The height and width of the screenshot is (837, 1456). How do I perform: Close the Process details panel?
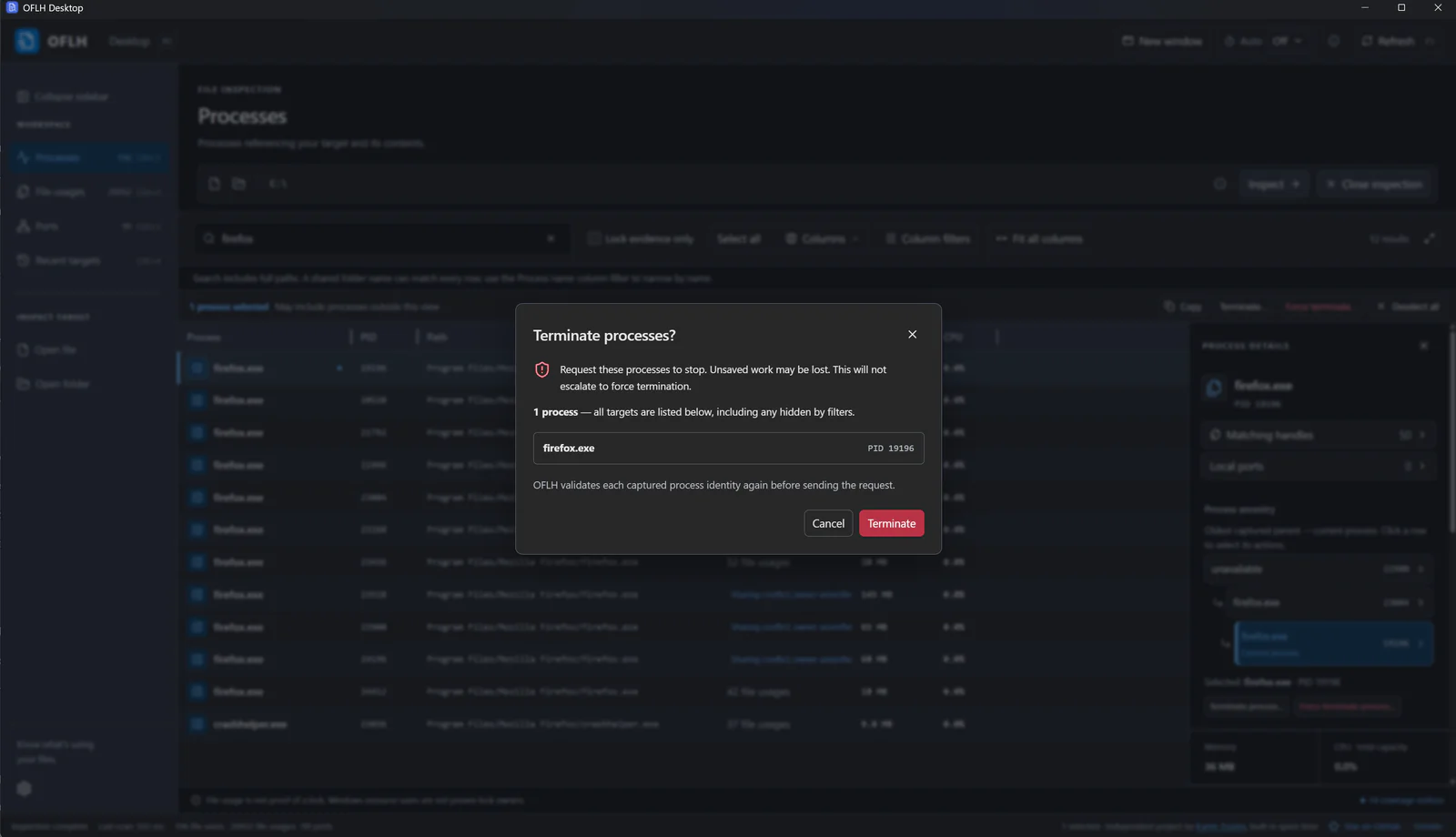(x=1424, y=346)
